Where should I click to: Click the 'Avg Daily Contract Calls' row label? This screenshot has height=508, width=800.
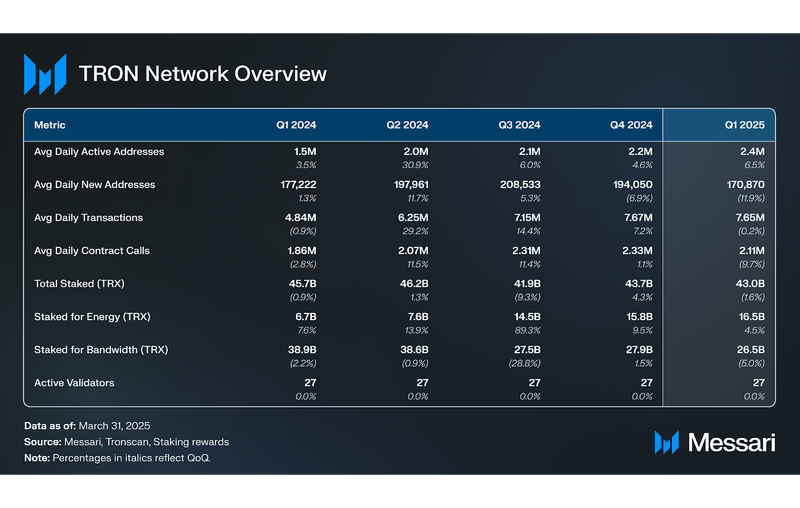tap(92, 251)
